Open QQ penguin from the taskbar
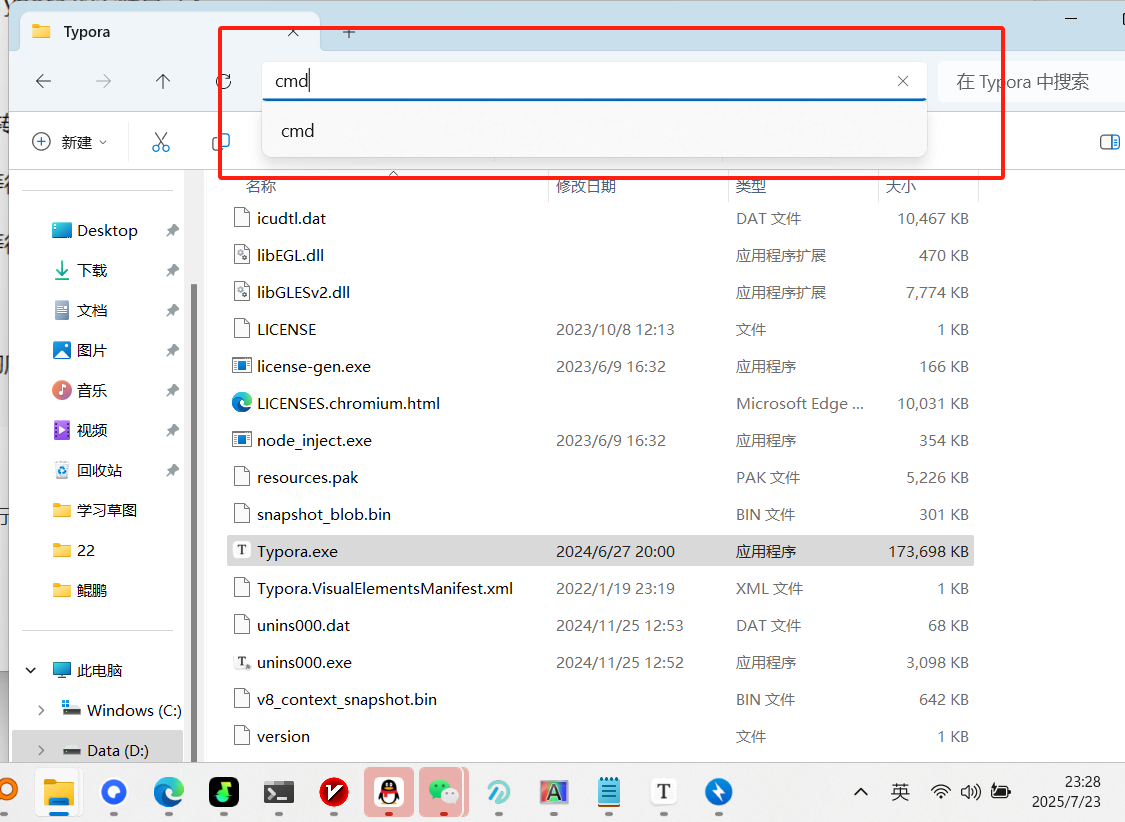 (x=389, y=792)
